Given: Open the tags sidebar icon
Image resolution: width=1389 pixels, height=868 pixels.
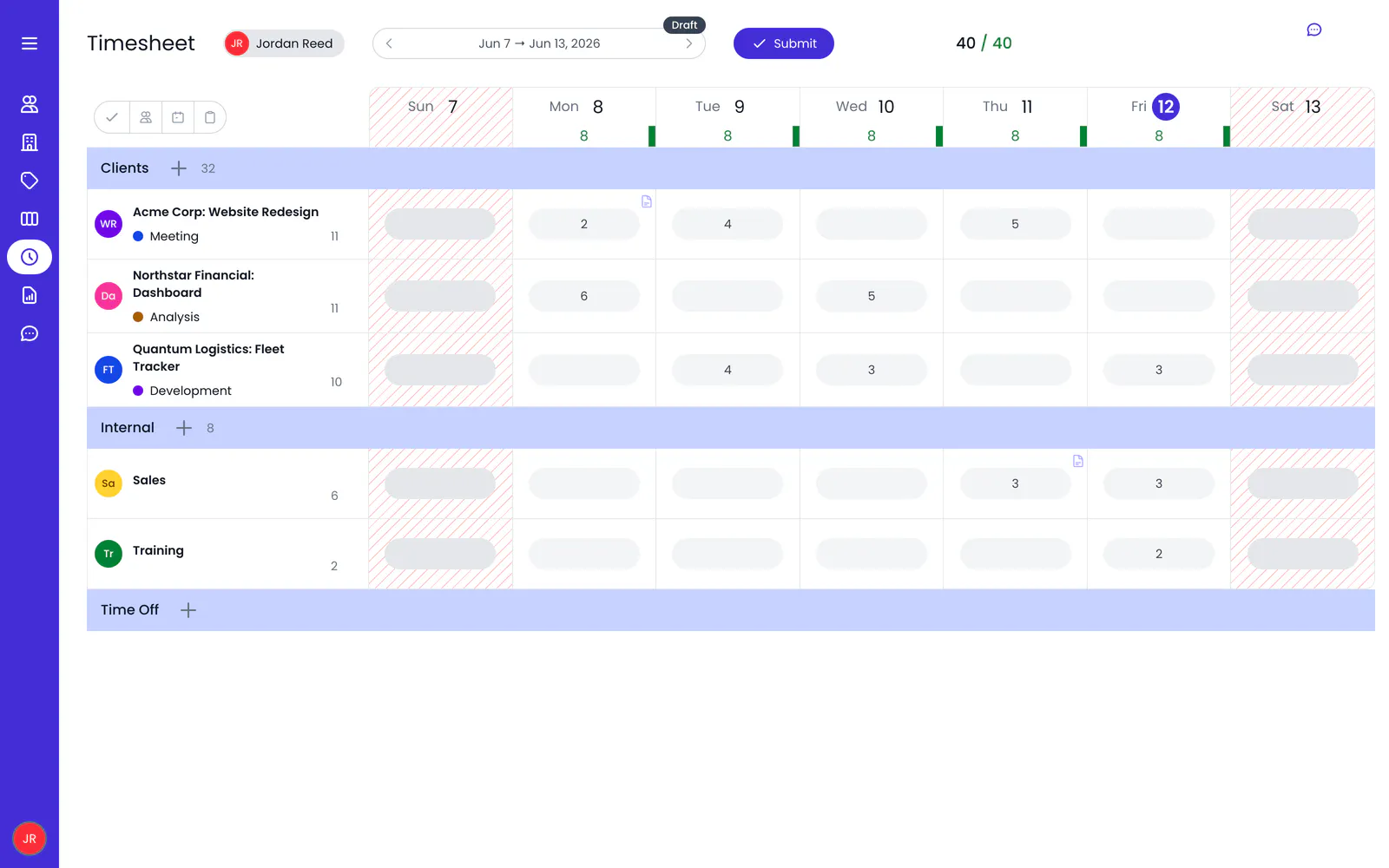Looking at the screenshot, I should point(30,181).
